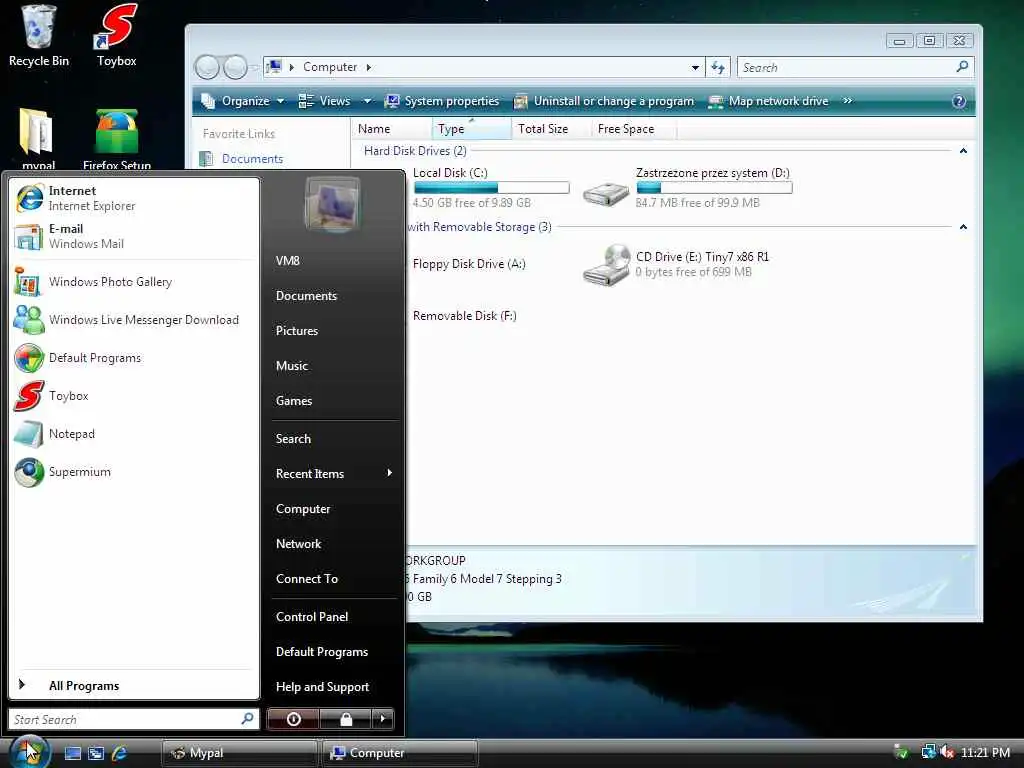
Task: Launch Supermium browser
Action: click(134, 472)
